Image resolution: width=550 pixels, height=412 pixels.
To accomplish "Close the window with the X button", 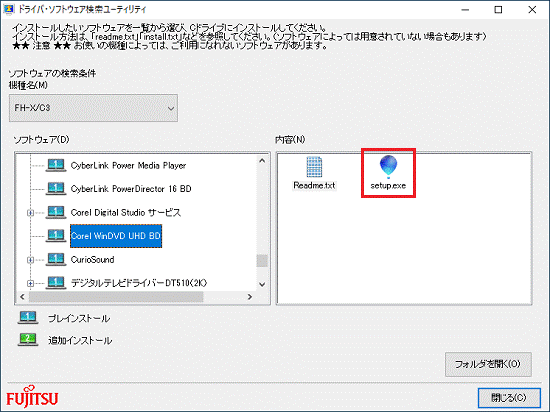I will coord(532,10).
